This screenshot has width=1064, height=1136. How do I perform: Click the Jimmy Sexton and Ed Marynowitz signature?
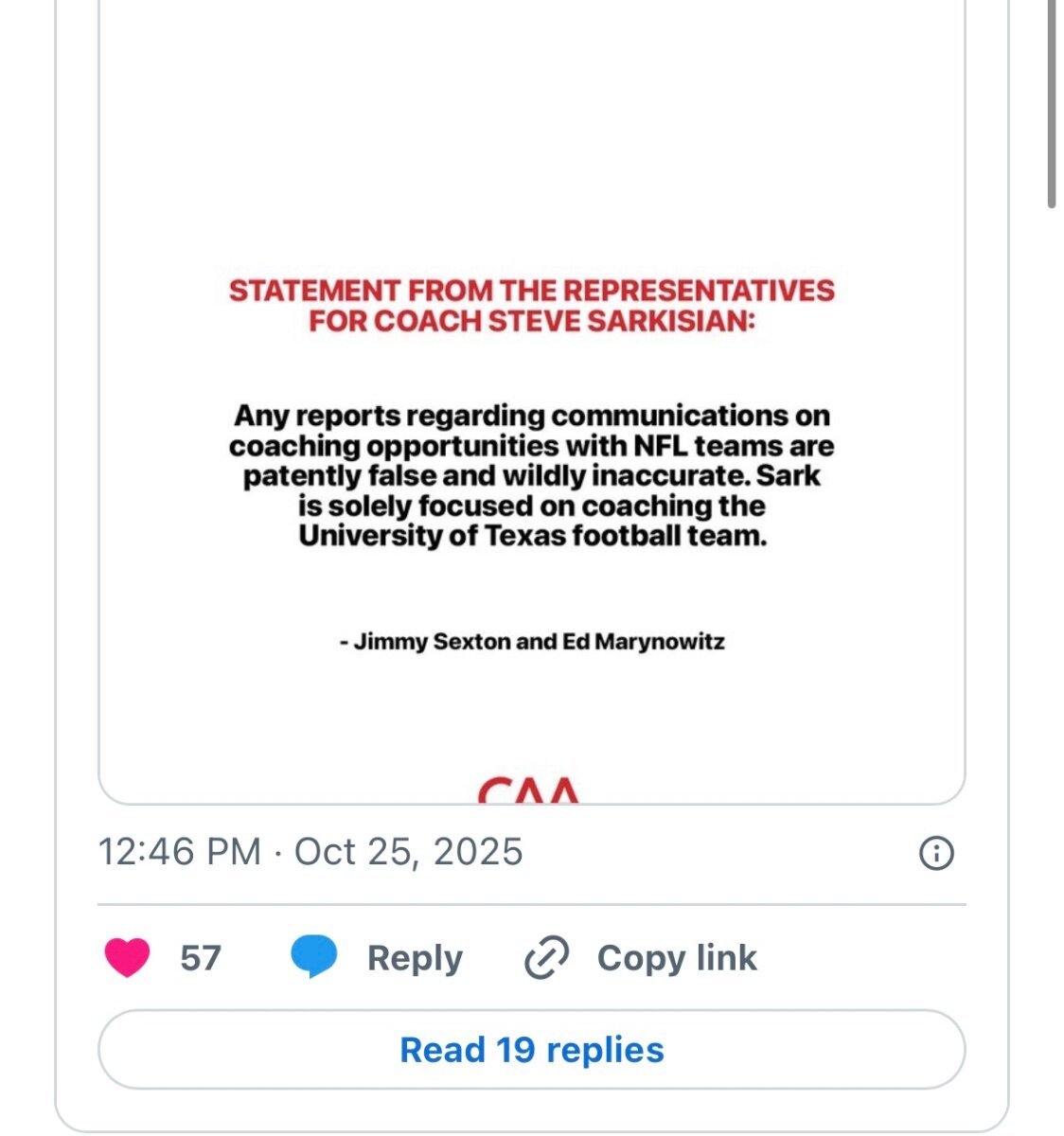click(531, 642)
